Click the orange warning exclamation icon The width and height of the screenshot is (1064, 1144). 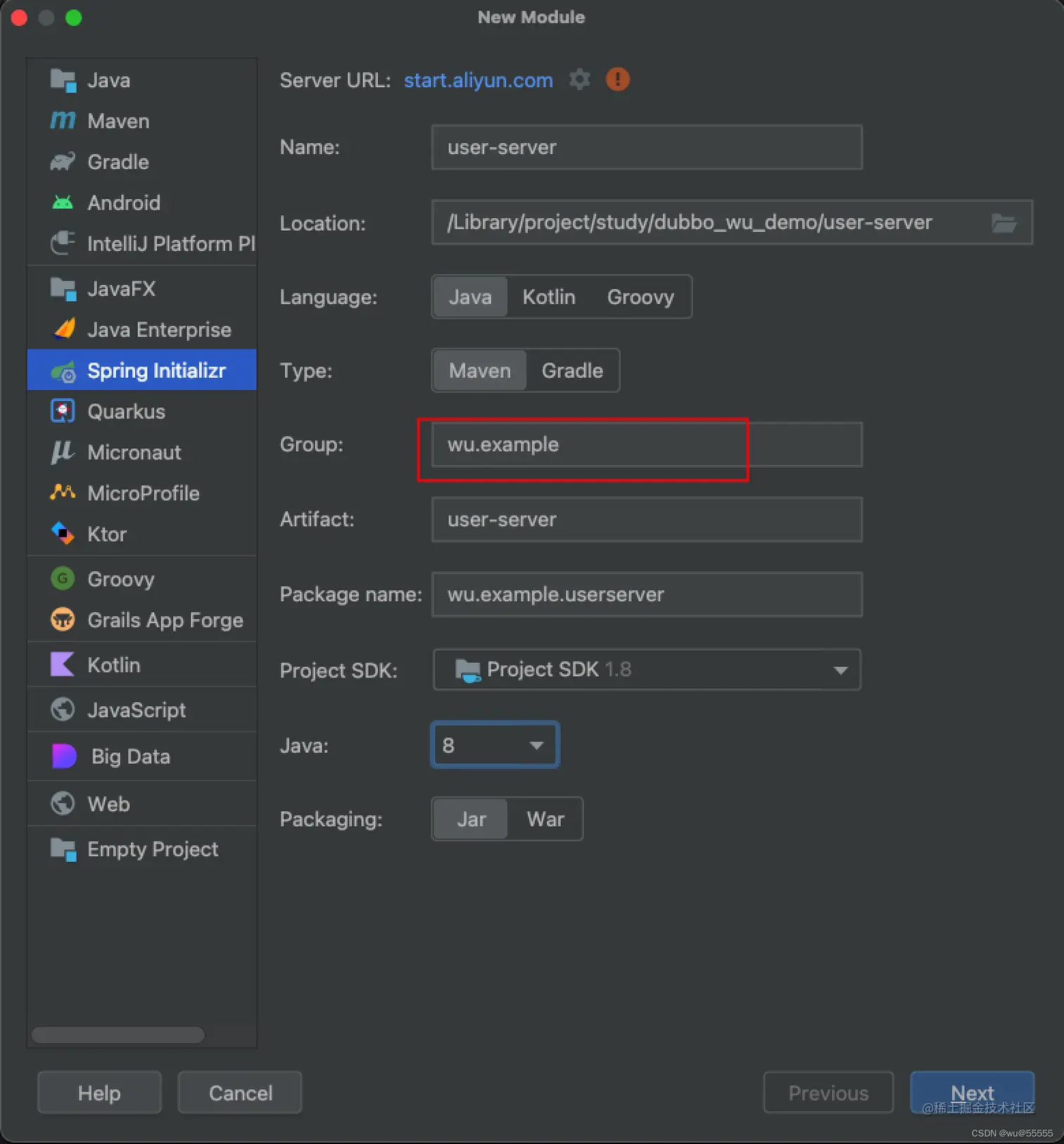618,80
